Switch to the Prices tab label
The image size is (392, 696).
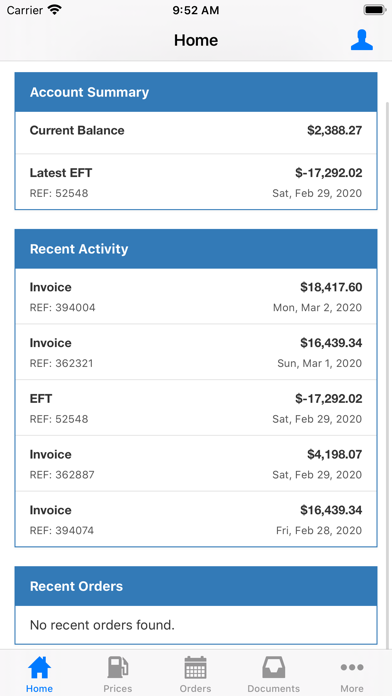[118, 688]
